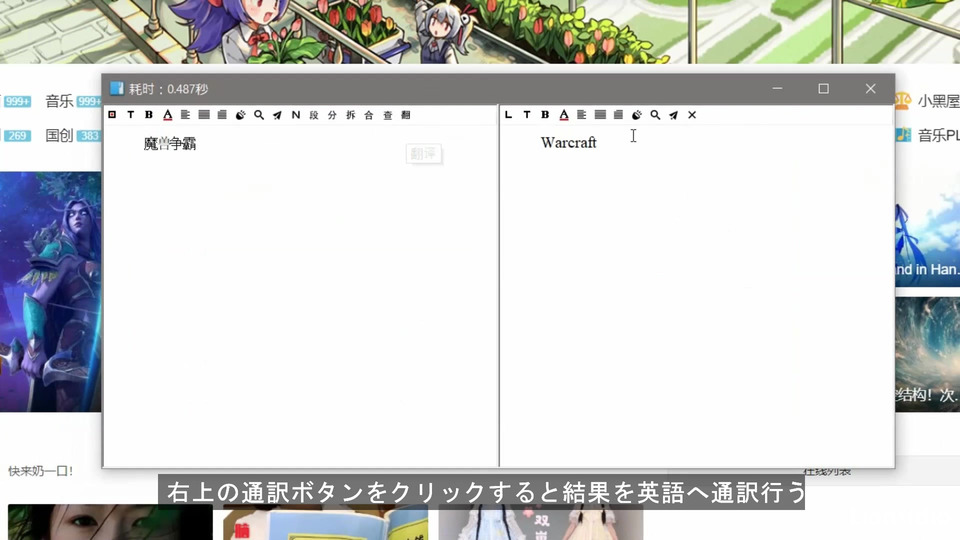The height and width of the screenshot is (540, 960).
Task: Minimize the 耗时 window
Action: [x=778, y=89]
